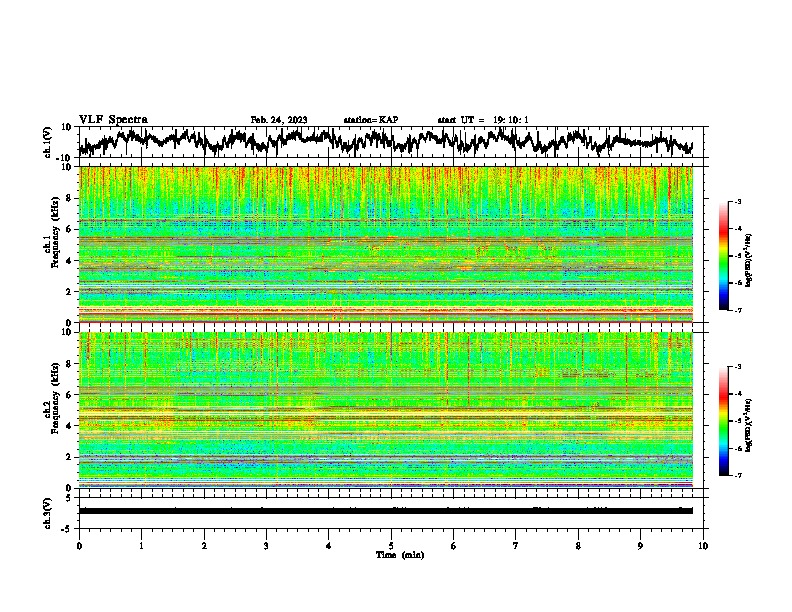Click the ch.1 colorbar log(PSD) unit label

[x=749, y=260]
